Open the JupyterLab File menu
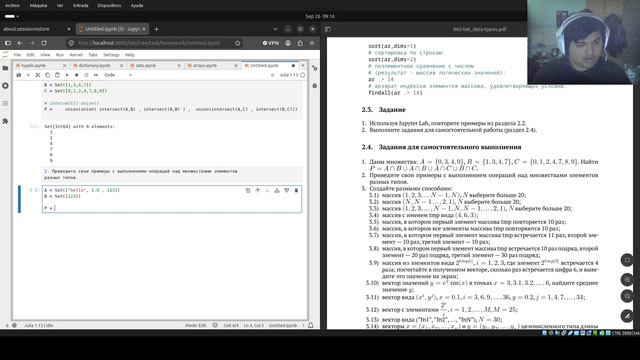Viewport: 640px width, 360px height. coord(17,55)
